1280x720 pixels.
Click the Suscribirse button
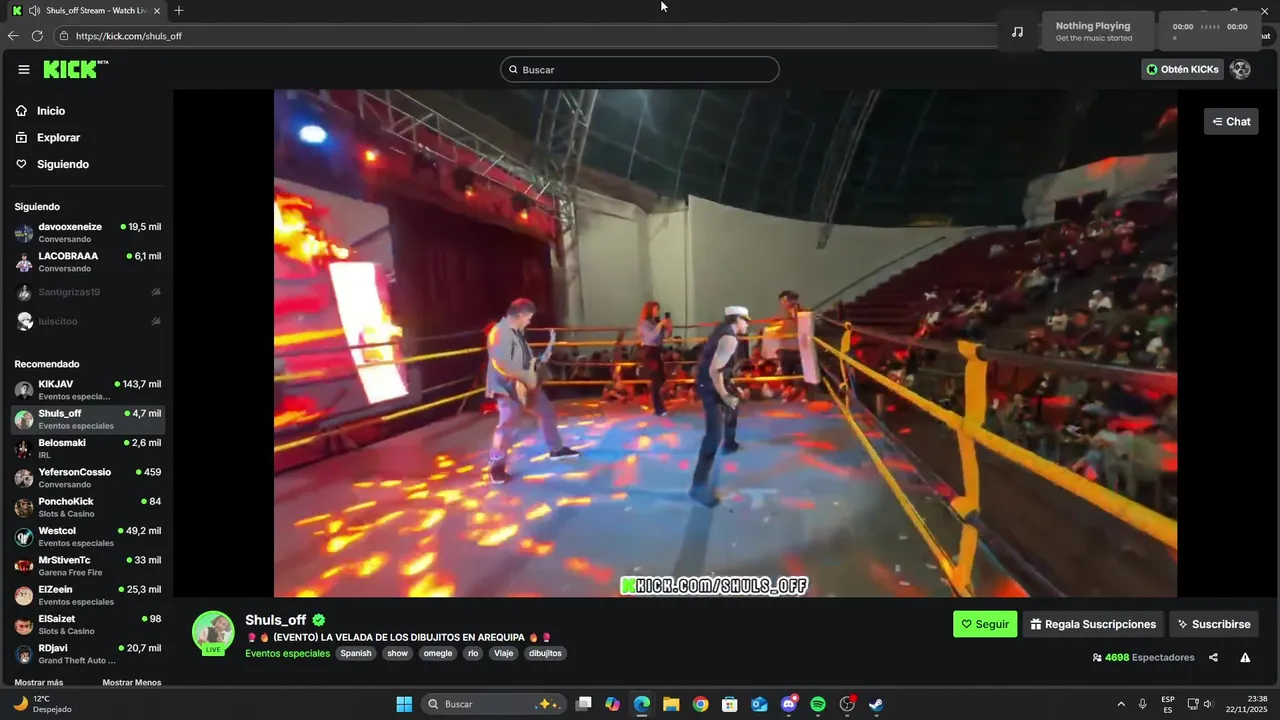[x=1214, y=624]
